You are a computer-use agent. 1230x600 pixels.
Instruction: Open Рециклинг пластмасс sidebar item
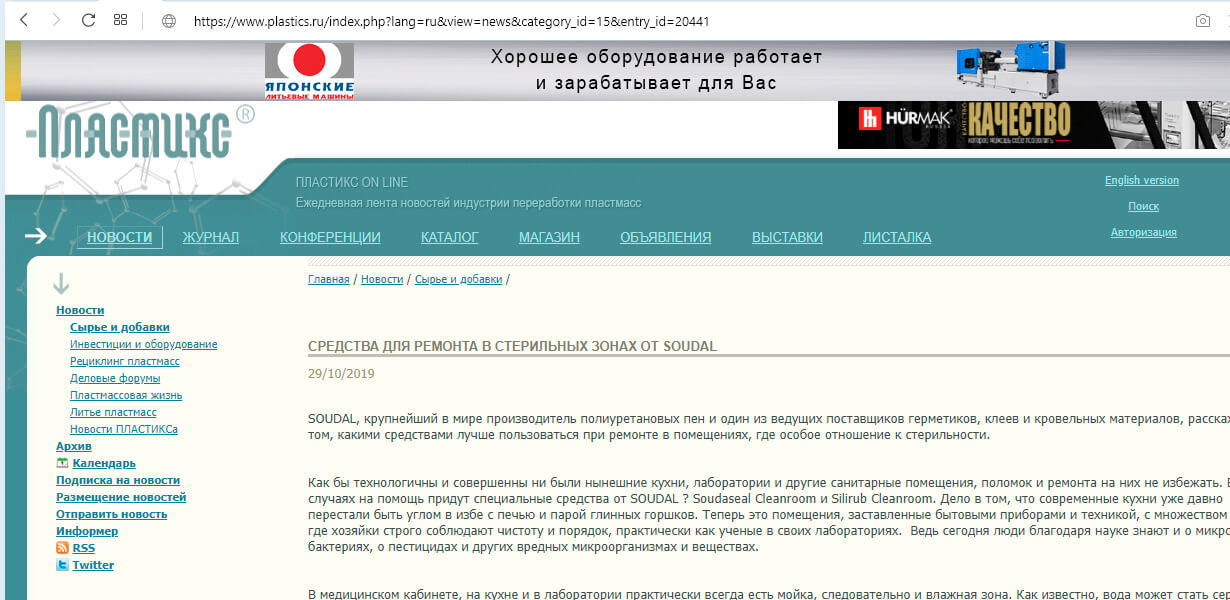(125, 361)
